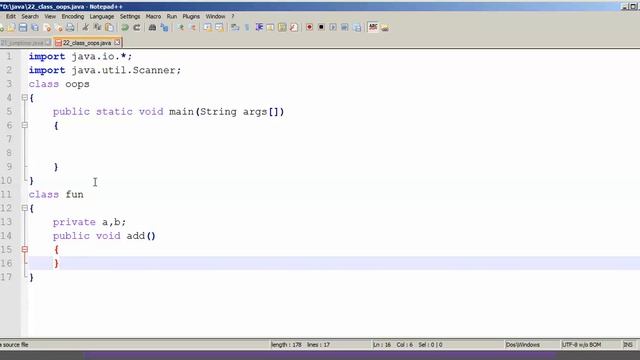
Task: Open the Replace toolbar icon
Action: coord(164,27)
